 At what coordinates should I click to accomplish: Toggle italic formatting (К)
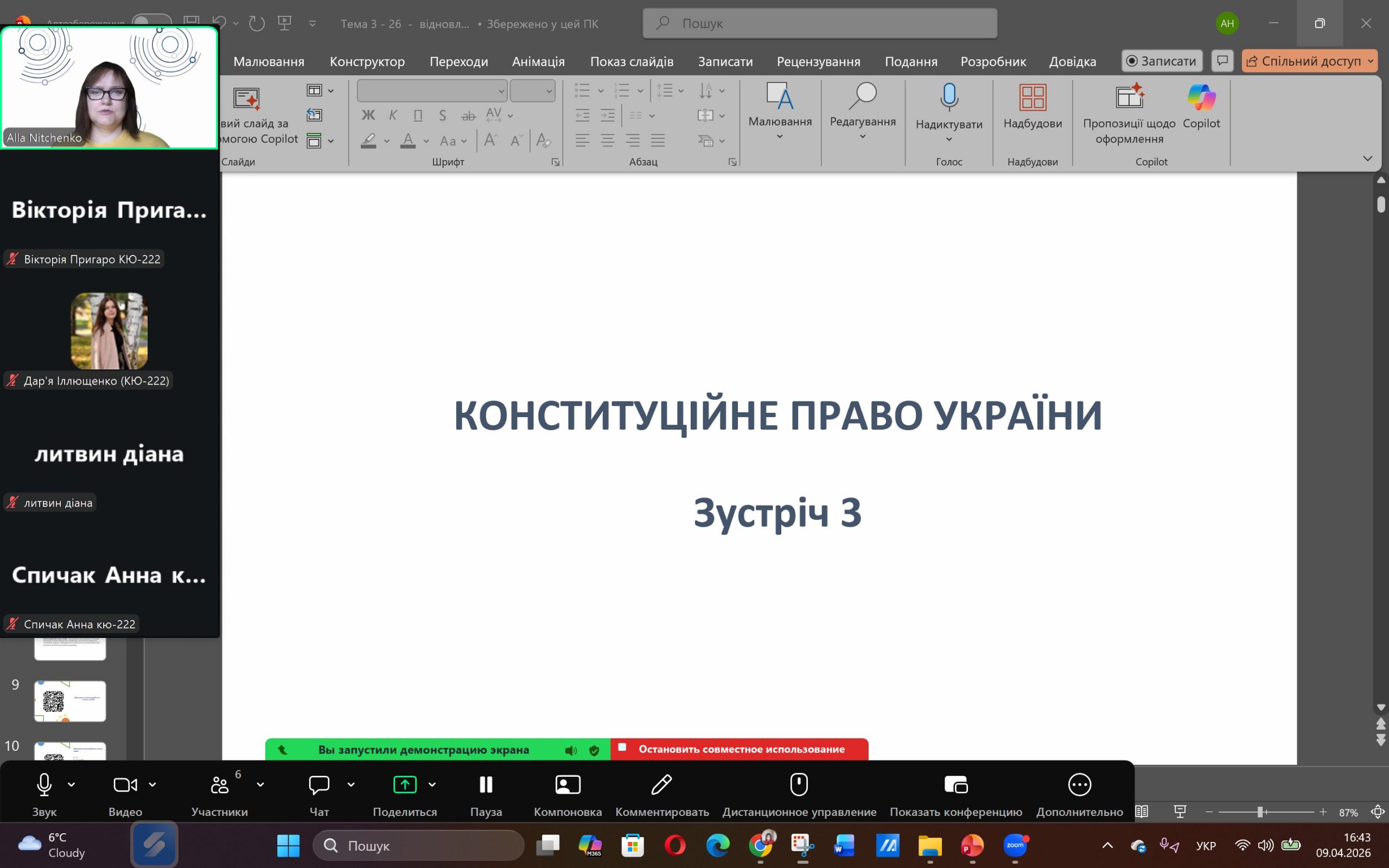pos(393,116)
